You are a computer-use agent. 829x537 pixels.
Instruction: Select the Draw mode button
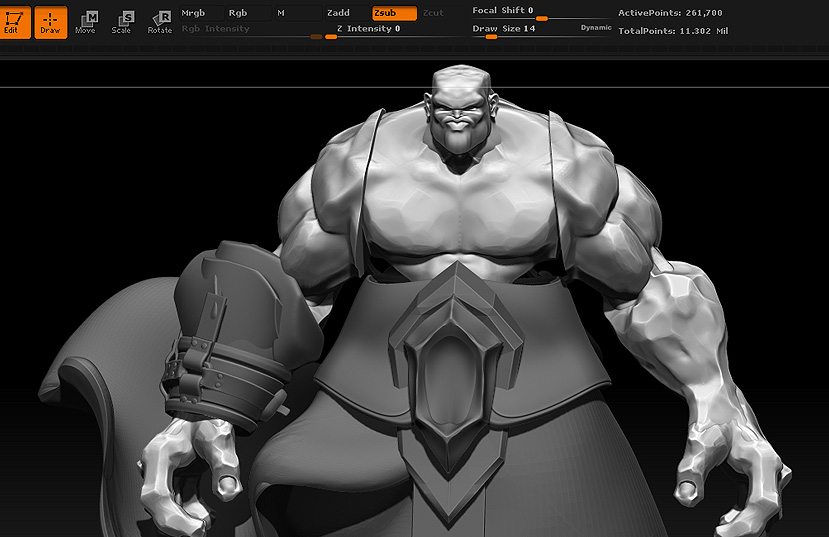(51, 22)
